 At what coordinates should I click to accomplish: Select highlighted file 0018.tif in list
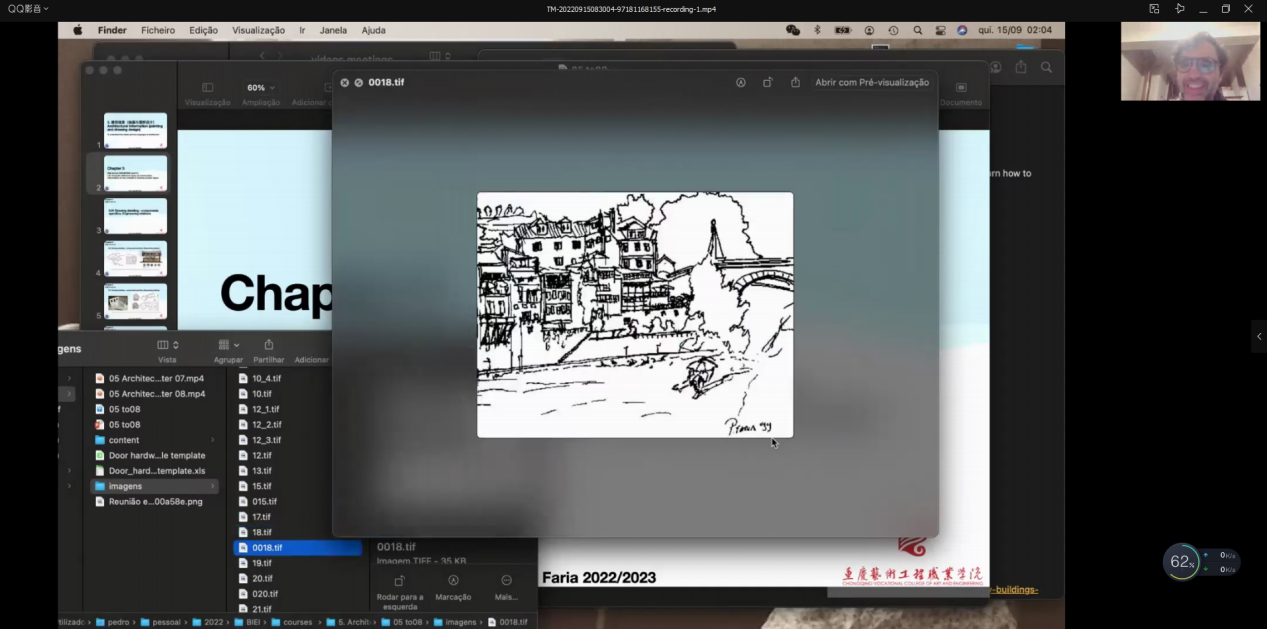[x=297, y=548]
